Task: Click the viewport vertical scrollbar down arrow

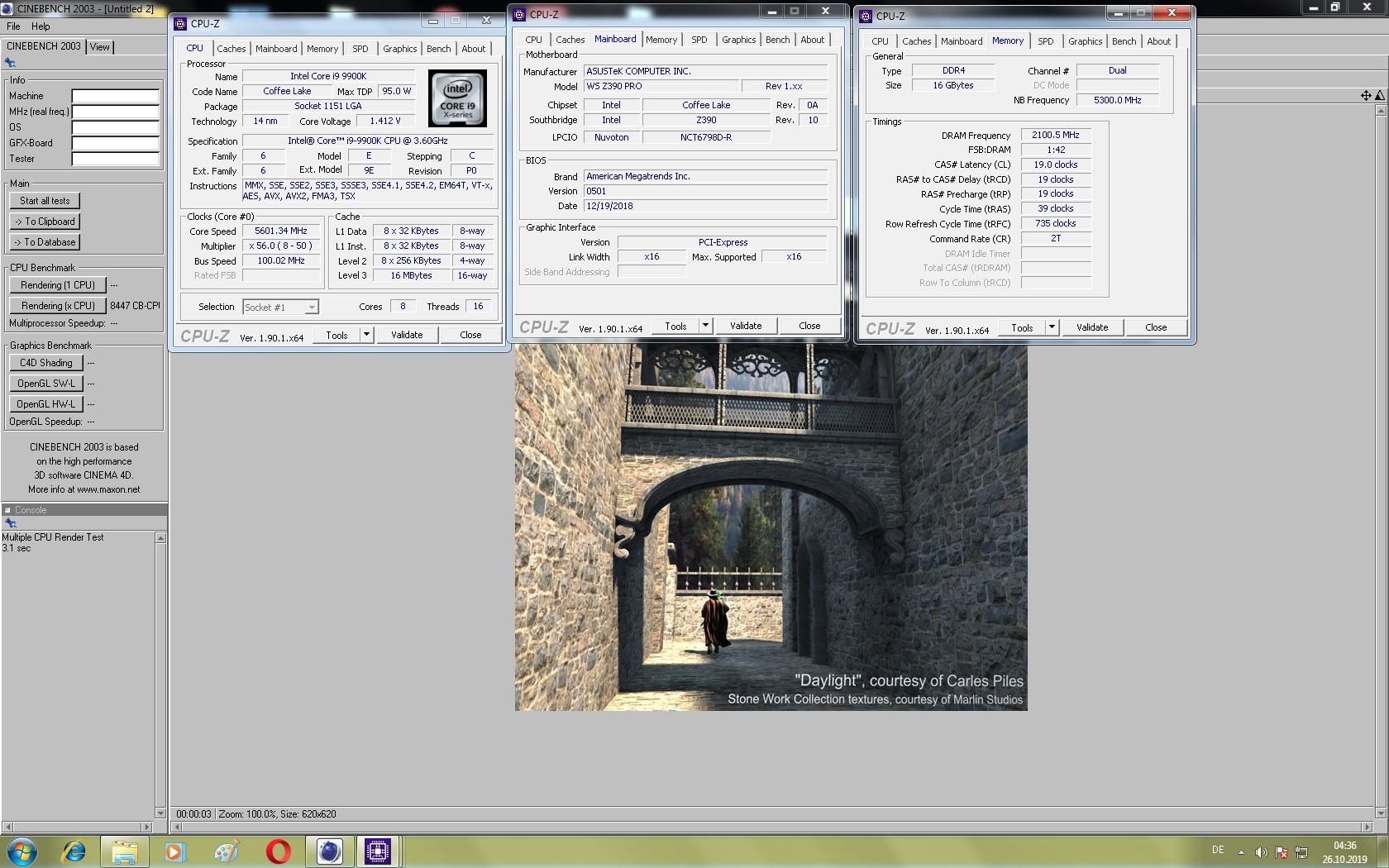Action: 1379,813
